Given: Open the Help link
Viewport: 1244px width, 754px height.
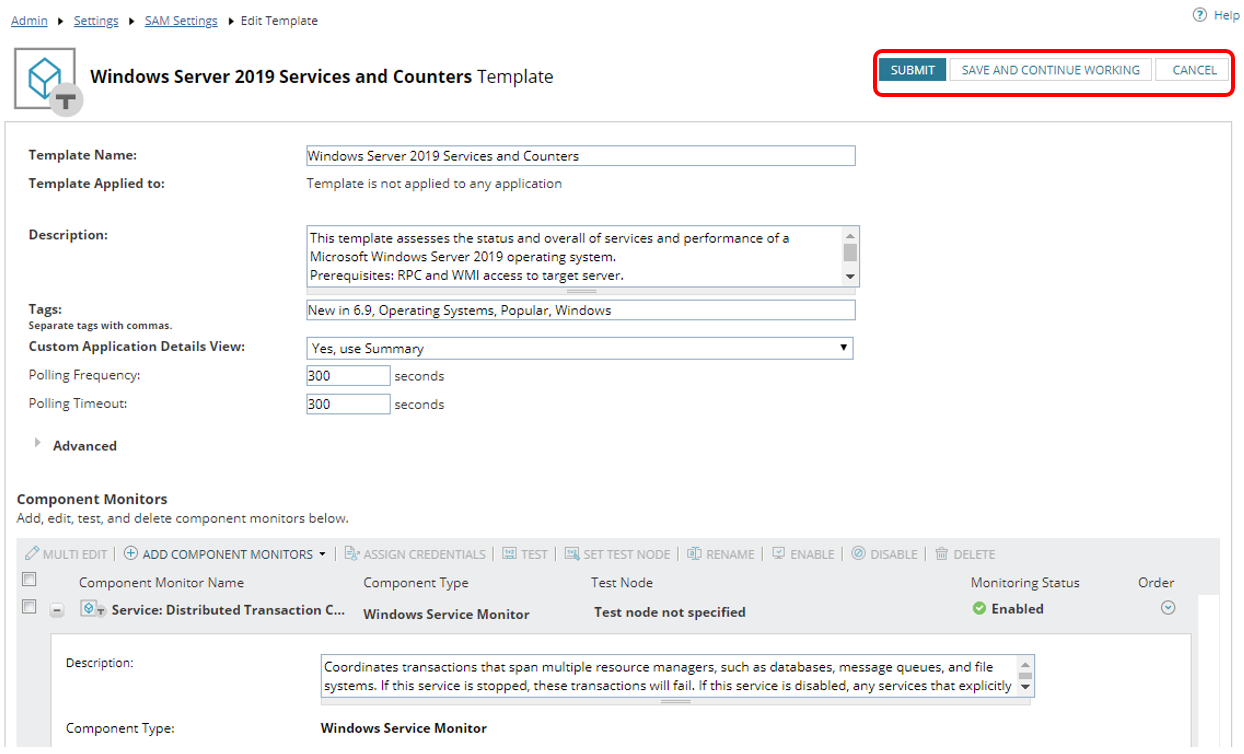Looking at the screenshot, I should coord(1226,15).
